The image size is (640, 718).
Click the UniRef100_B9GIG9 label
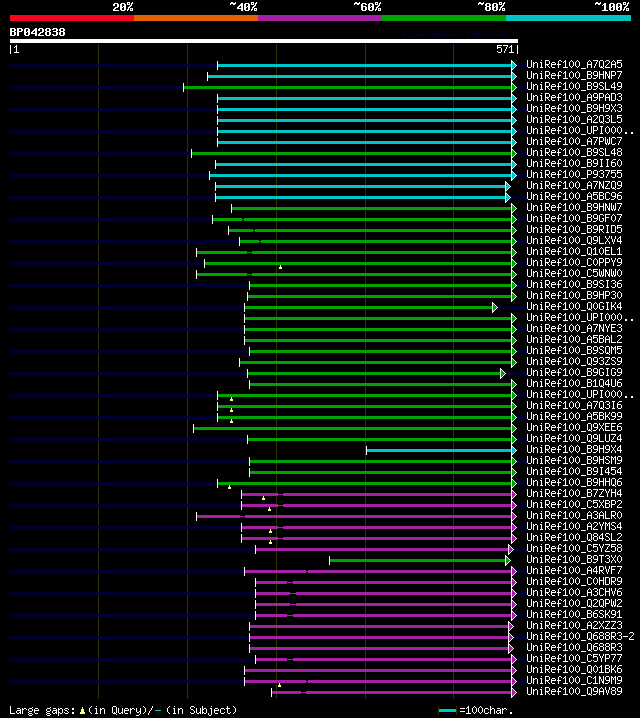point(574,372)
